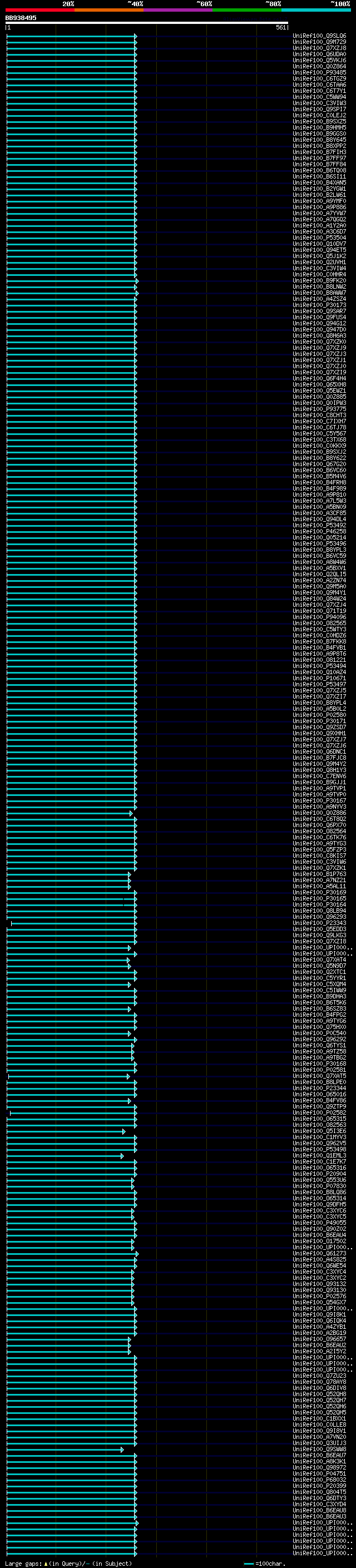Select UniRef100_B9HMH5 entry

coord(319,128)
